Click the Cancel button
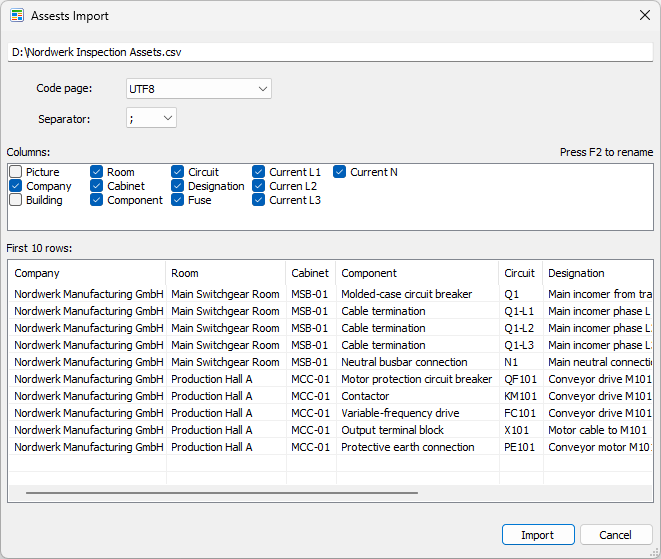Viewport: 661px width, 559px height. pos(616,535)
